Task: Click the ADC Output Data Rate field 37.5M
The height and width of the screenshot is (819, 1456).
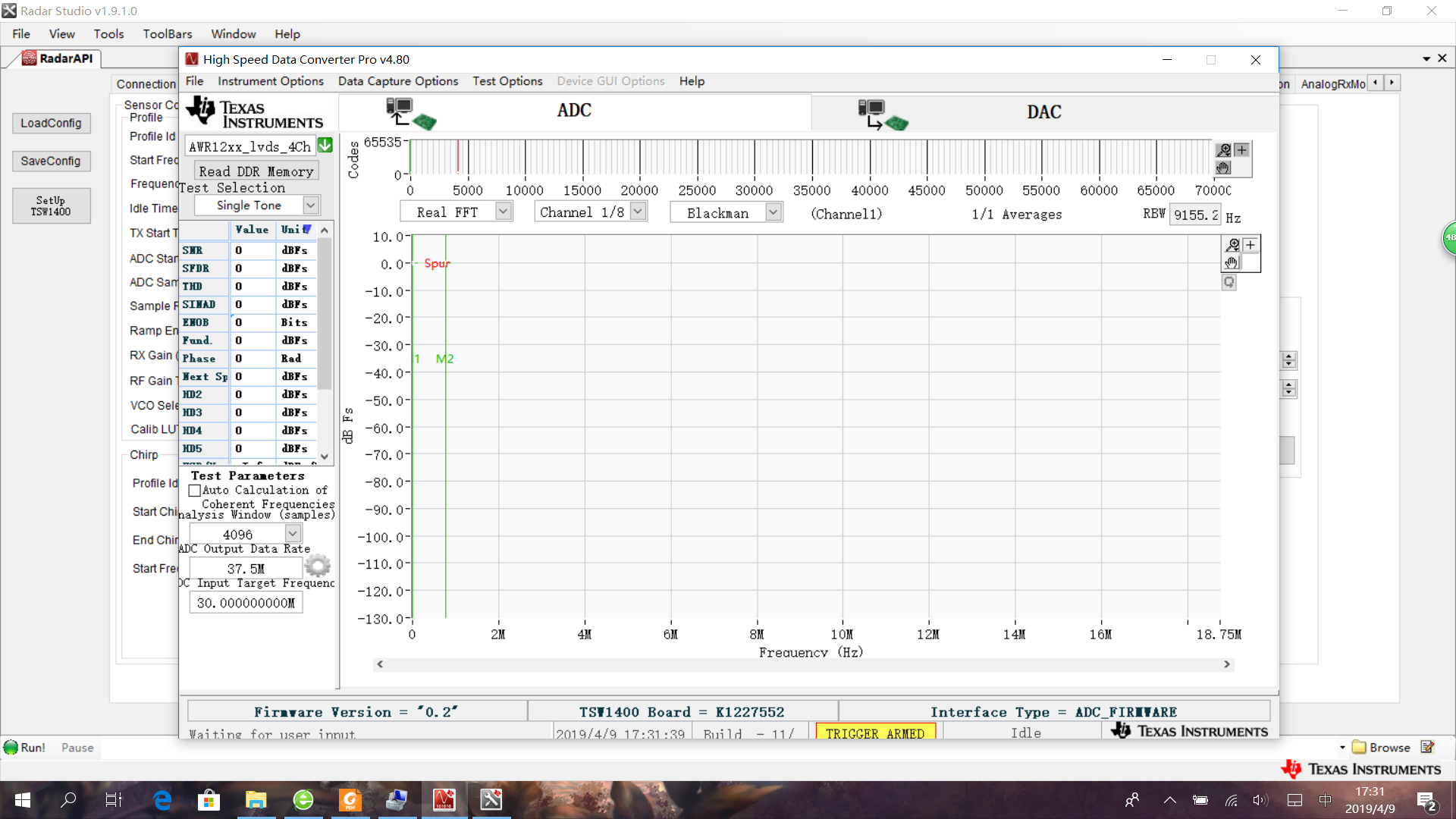Action: click(x=246, y=568)
